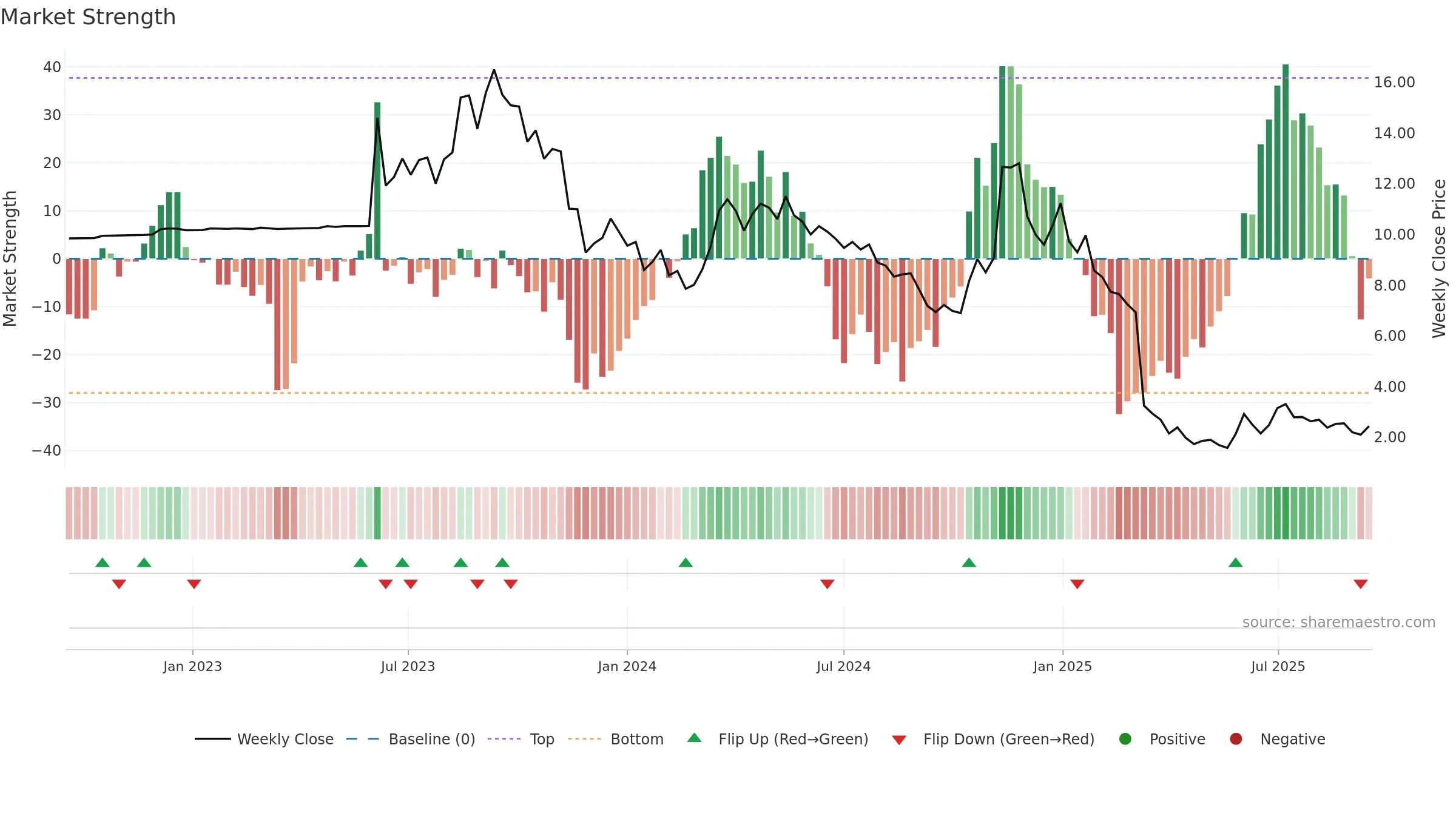The image size is (1456, 819).
Task: Click the green Positive circle in the legend
Action: (1125, 739)
